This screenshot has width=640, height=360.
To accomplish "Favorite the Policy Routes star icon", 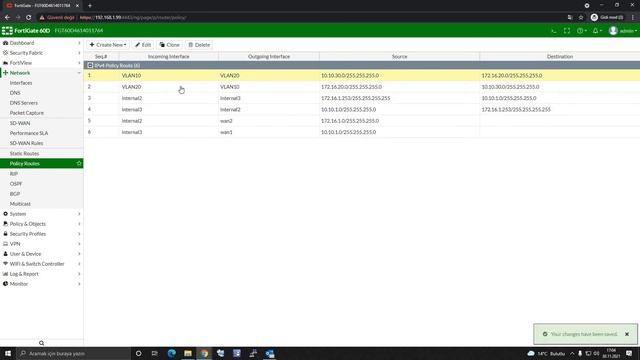I will coord(79,163).
